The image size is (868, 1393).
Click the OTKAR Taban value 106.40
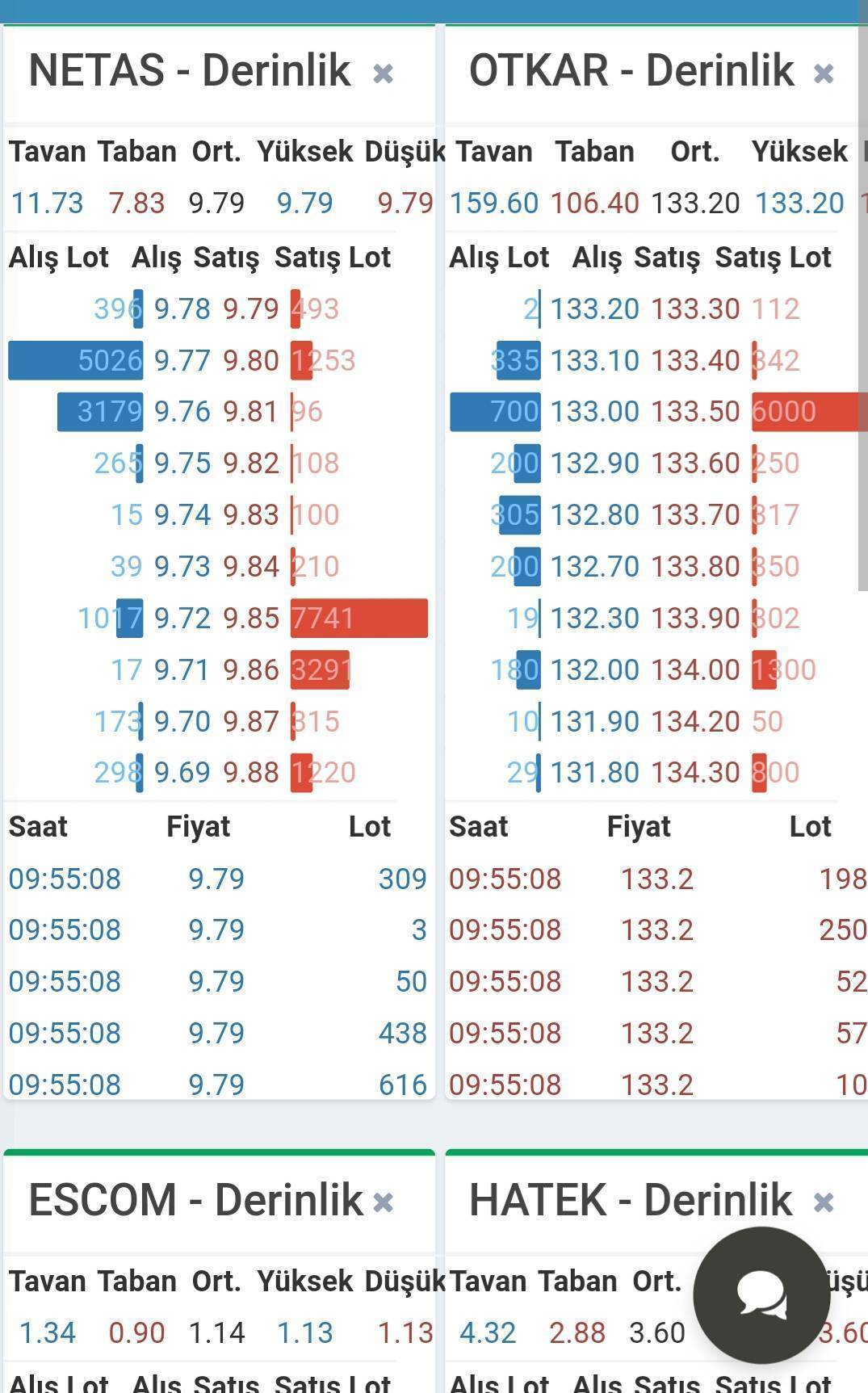point(594,203)
